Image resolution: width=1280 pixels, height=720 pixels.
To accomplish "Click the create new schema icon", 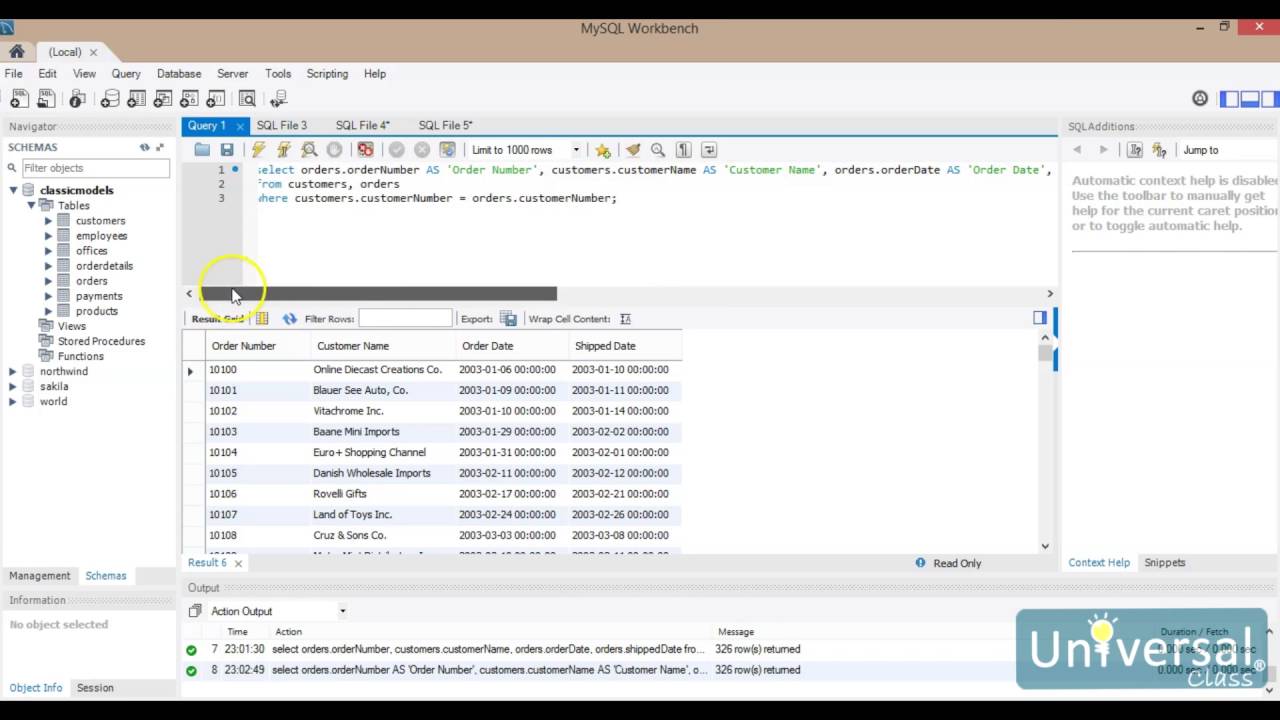I will tap(110, 98).
